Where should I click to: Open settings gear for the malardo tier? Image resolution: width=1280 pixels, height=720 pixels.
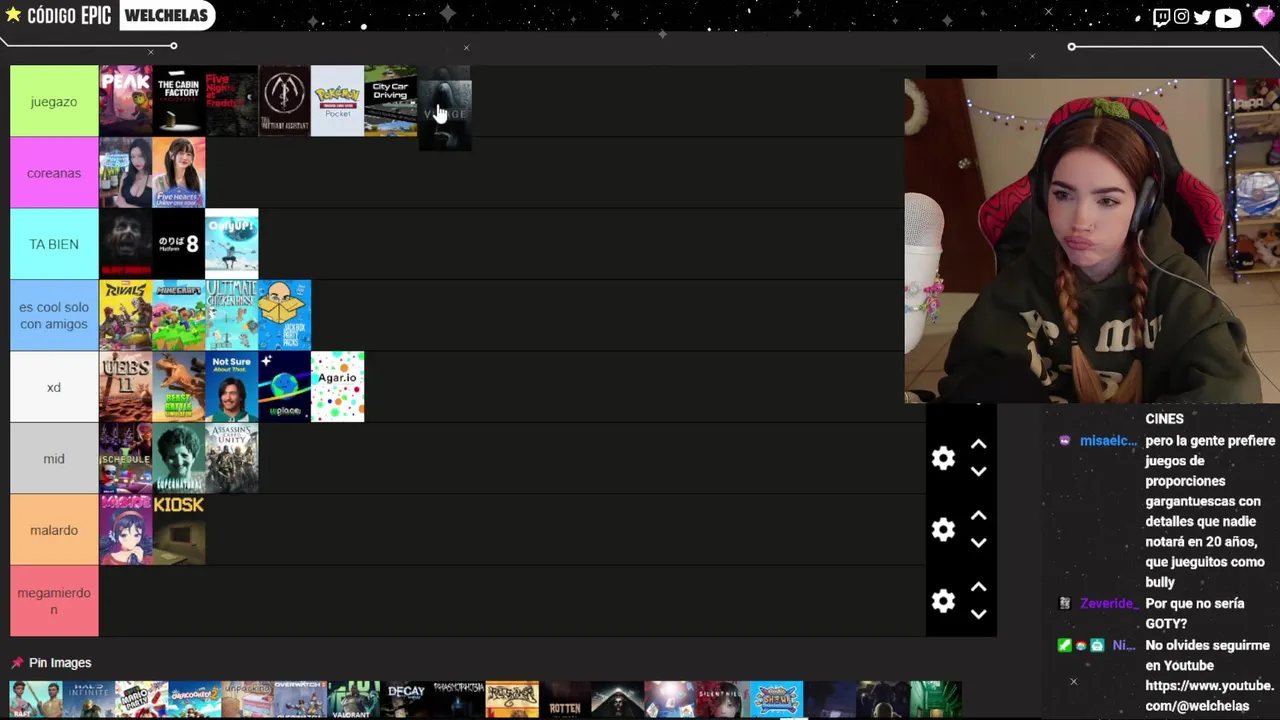click(943, 530)
